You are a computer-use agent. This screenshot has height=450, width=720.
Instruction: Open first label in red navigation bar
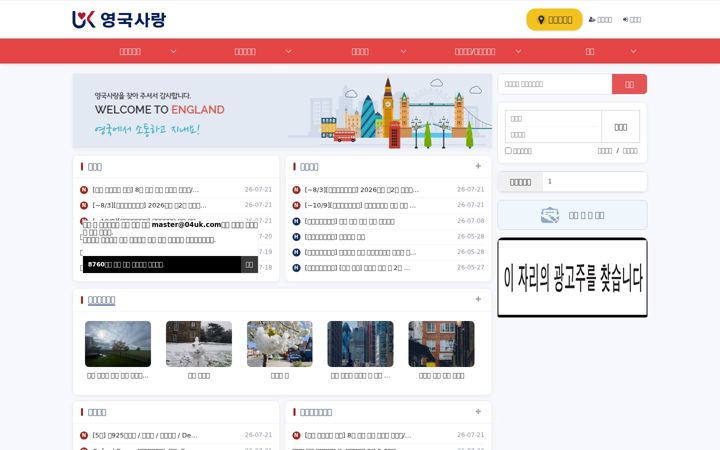click(130, 51)
